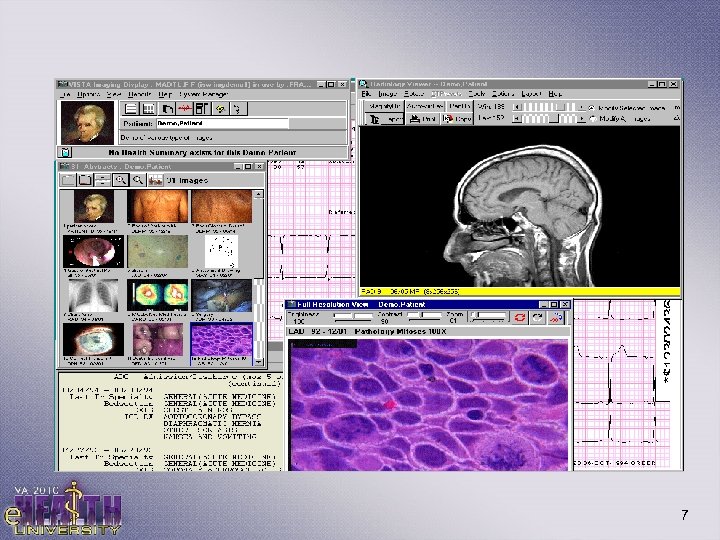Click the Print button in Radiology Viewer
Screen dimensions: 720x540
[425, 119]
